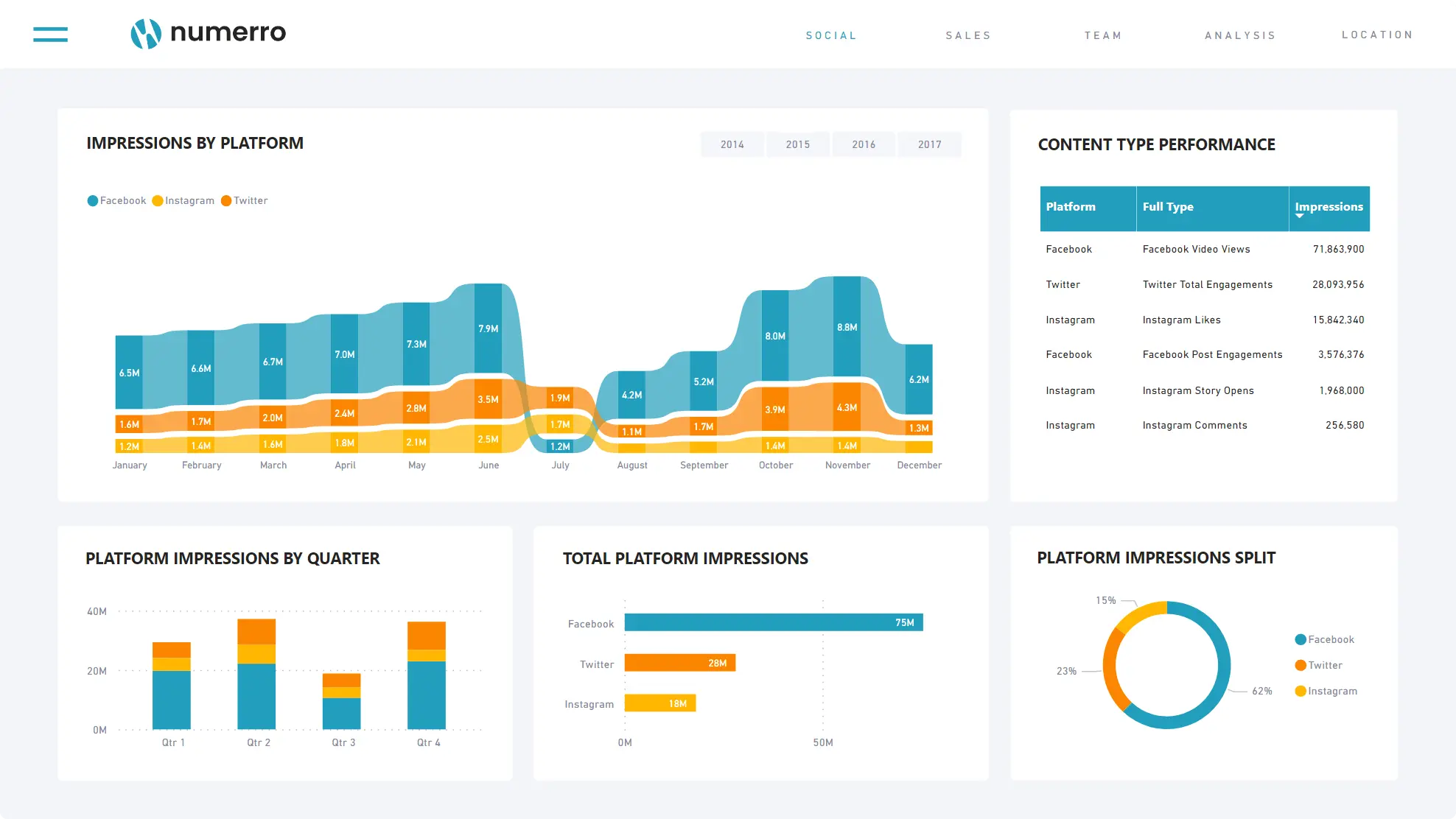This screenshot has height=819, width=1456.
Task: Open the ANALYSIS tab
Action: 1240,35
